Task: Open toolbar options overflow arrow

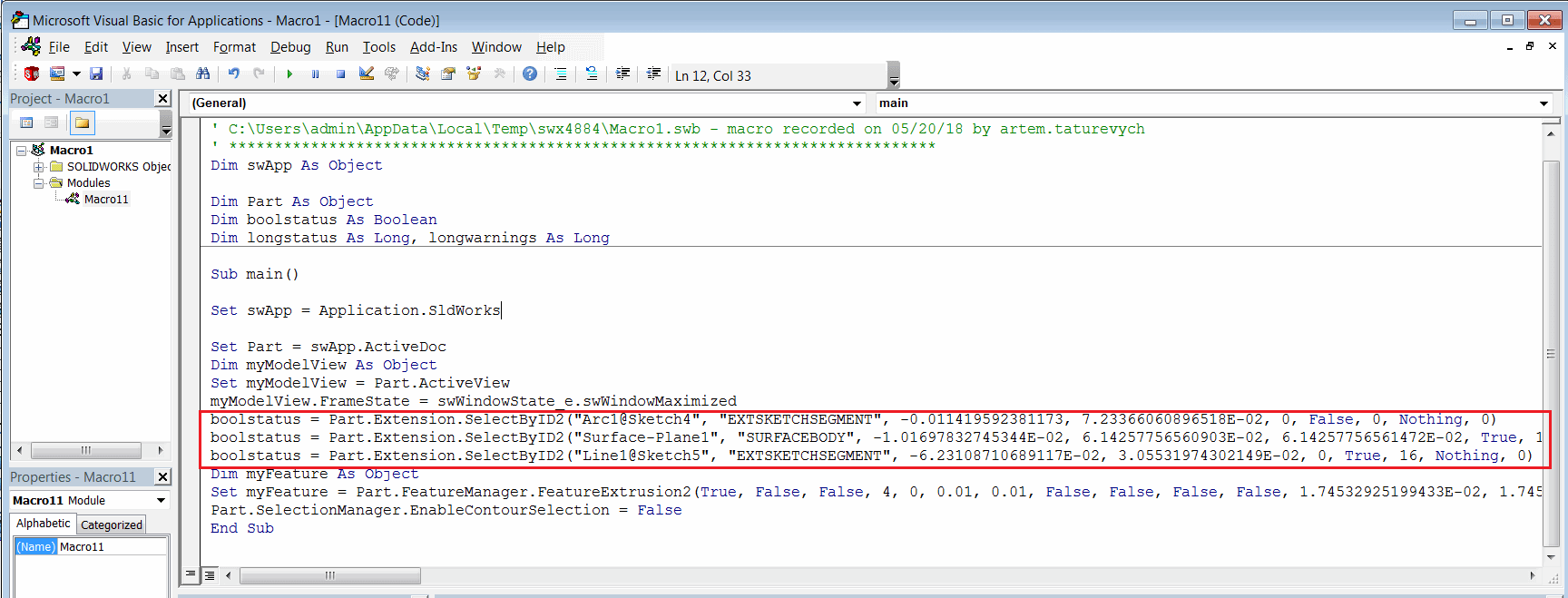Action: pyautogui.click(x=894, y=74)
